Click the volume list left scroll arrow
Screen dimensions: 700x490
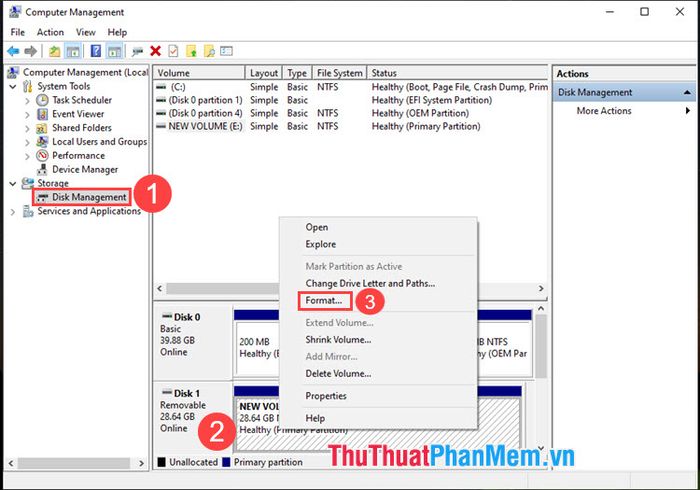tap(159, 289)
